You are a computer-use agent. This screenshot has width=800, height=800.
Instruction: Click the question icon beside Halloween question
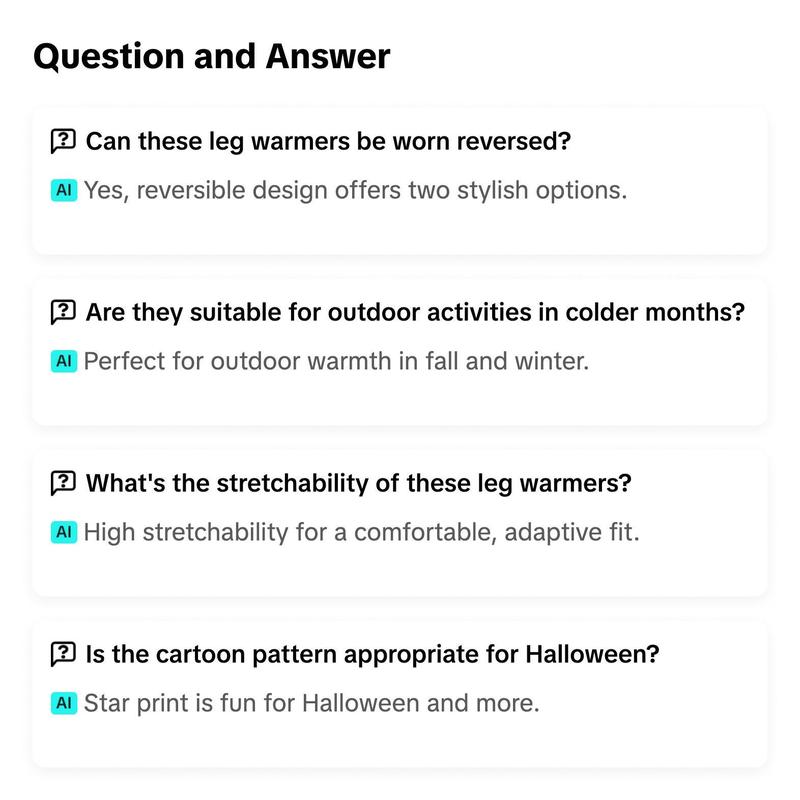[63, 654]
